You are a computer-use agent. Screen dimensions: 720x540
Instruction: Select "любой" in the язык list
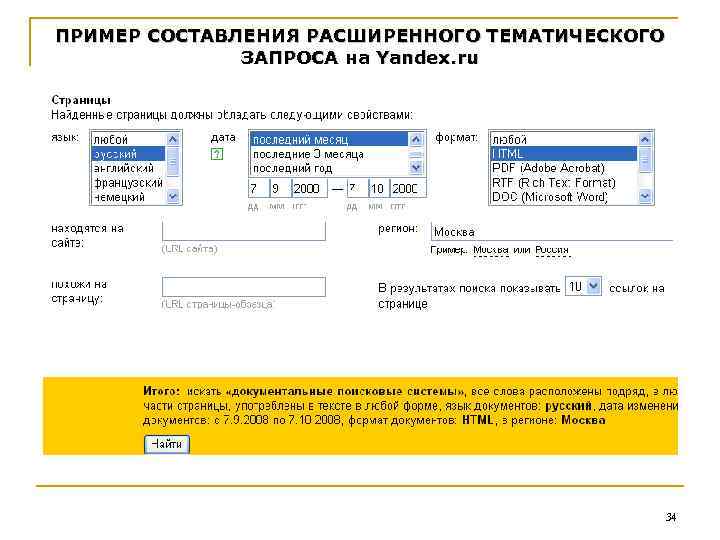click(128, 140)
